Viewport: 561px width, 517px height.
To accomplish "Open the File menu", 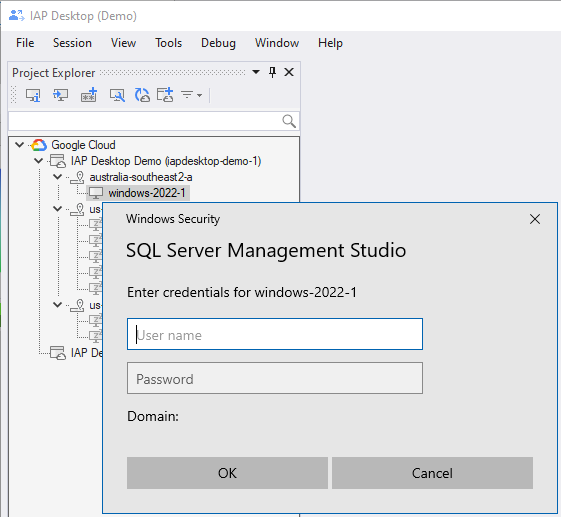I will coord(25,43).
